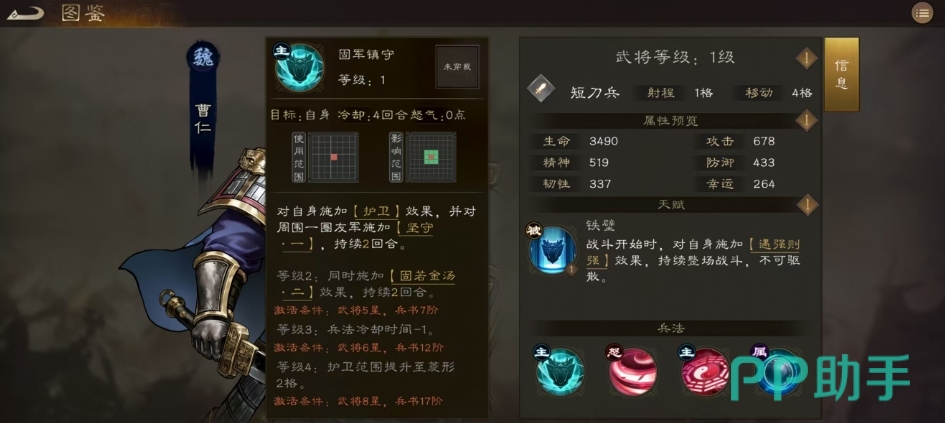Select the 固军镇守 skill icon in 兵法 row

tap(560, 372)
